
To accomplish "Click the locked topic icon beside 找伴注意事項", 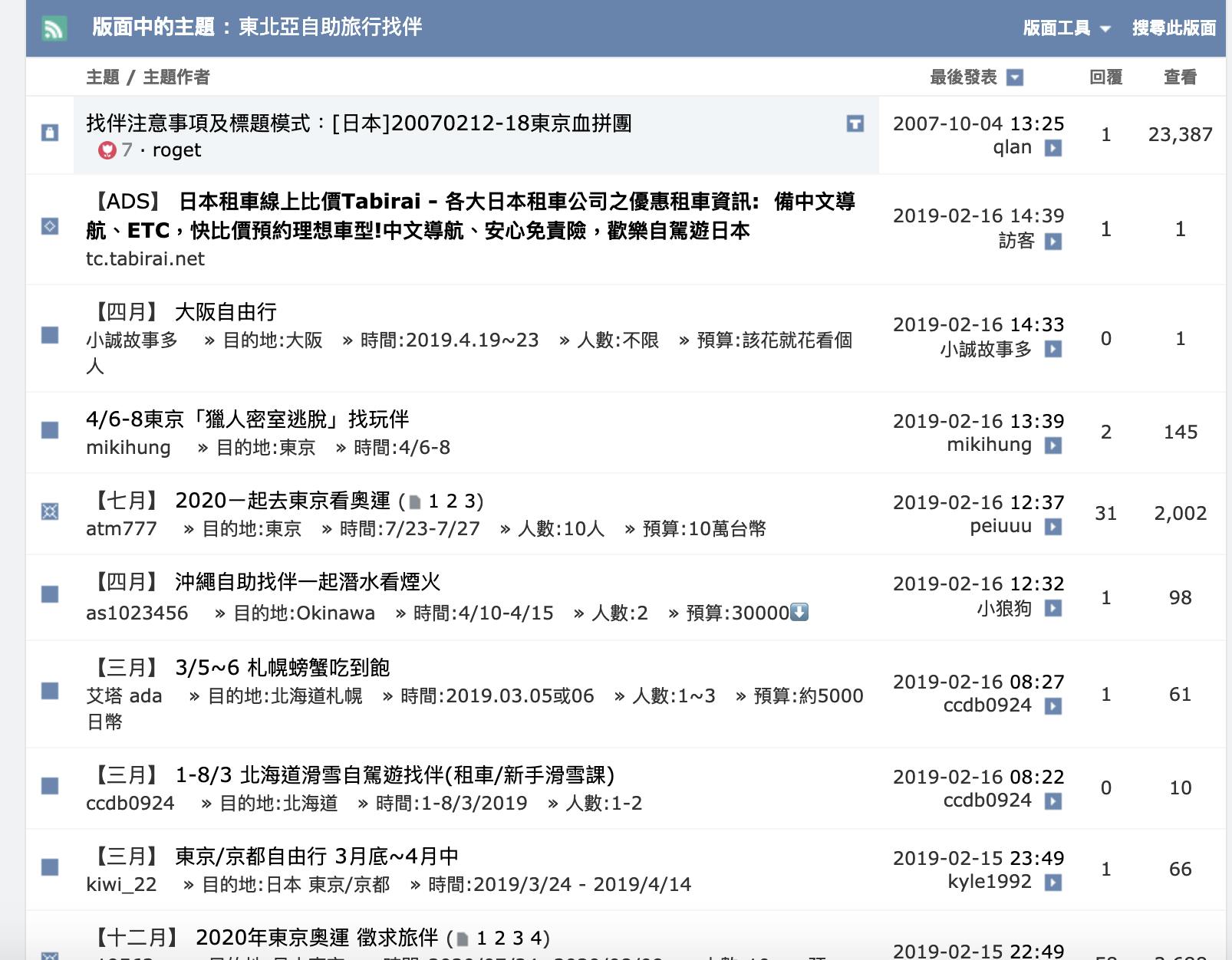I will click(x=50, y=133).
